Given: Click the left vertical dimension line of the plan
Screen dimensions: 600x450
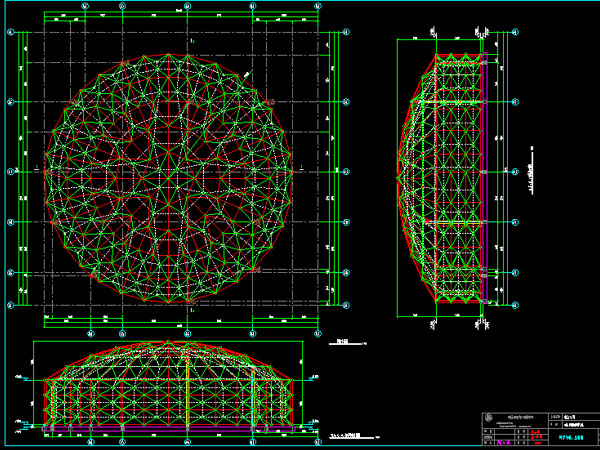Looking at the screenshot, I should tap(22, 172).
